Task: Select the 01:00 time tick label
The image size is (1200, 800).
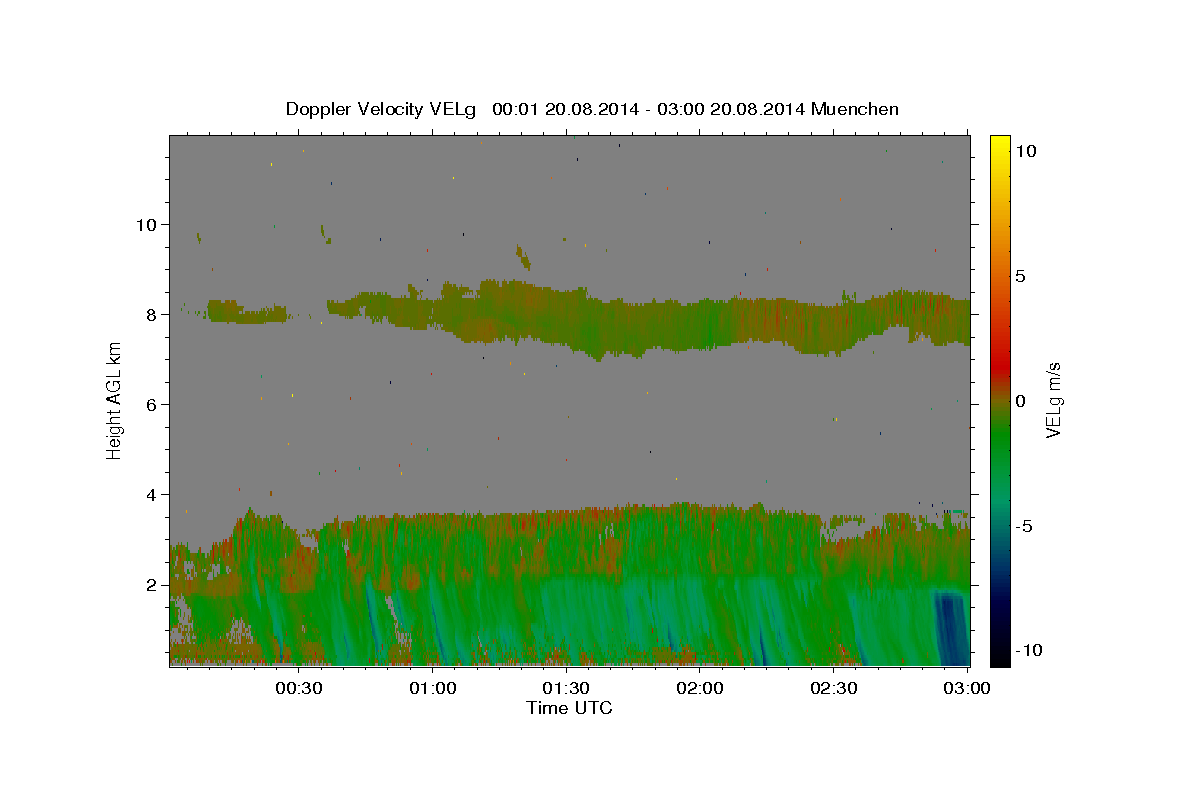Action: 433,689
